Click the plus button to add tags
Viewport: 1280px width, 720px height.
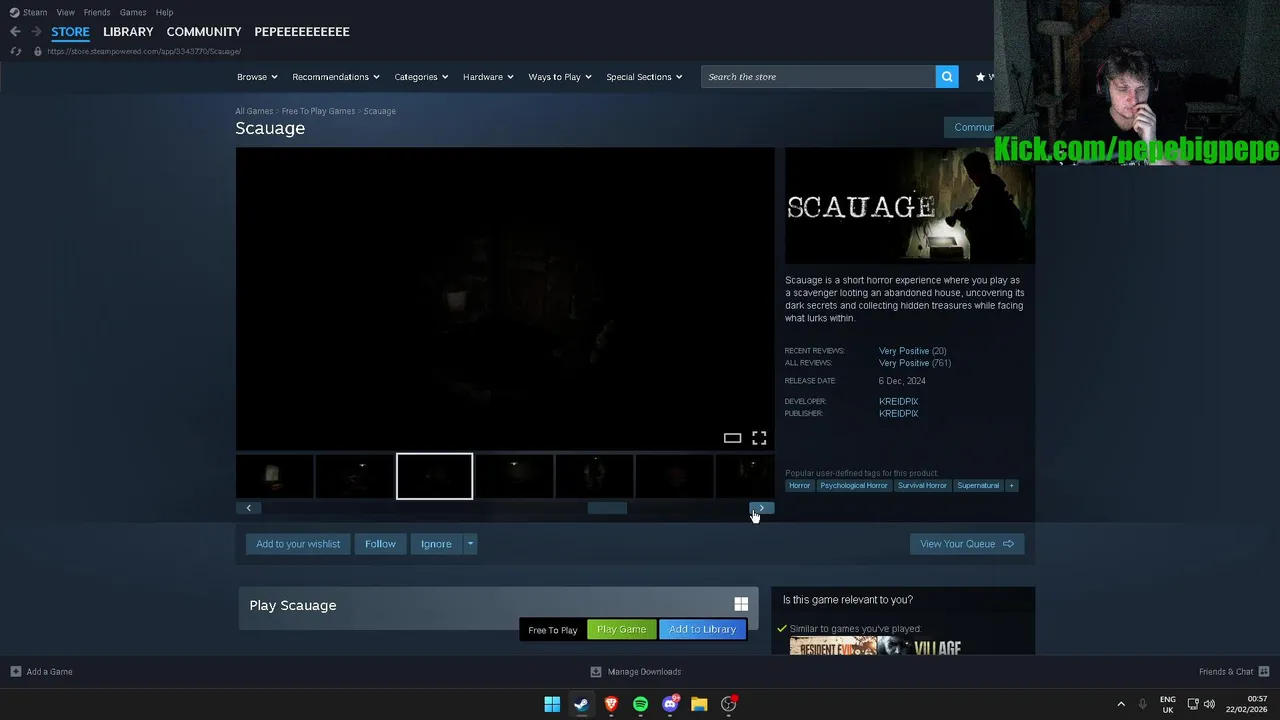coord(1011,486)
